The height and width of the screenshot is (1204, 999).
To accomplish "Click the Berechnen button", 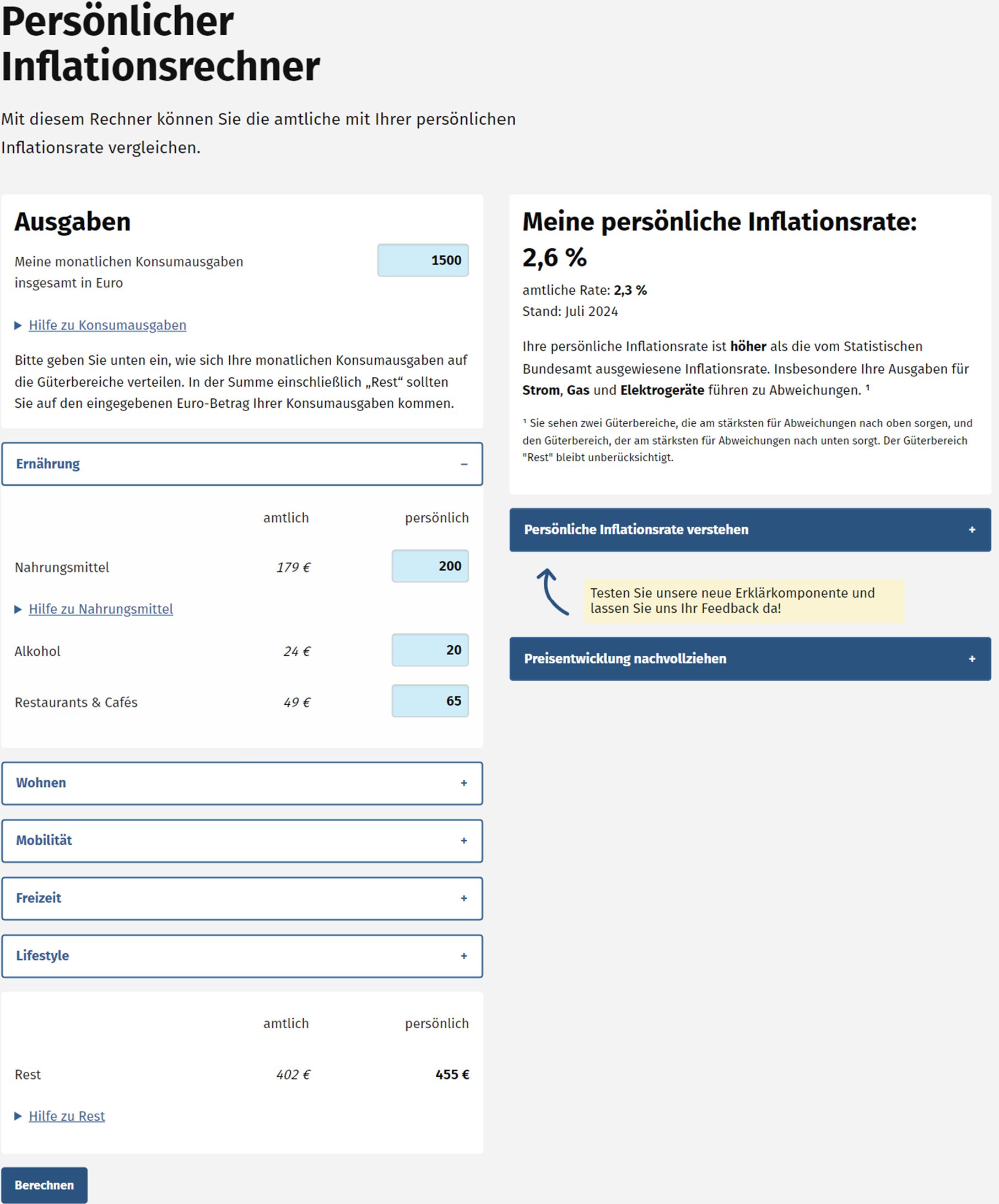I will coord(44,1185).
